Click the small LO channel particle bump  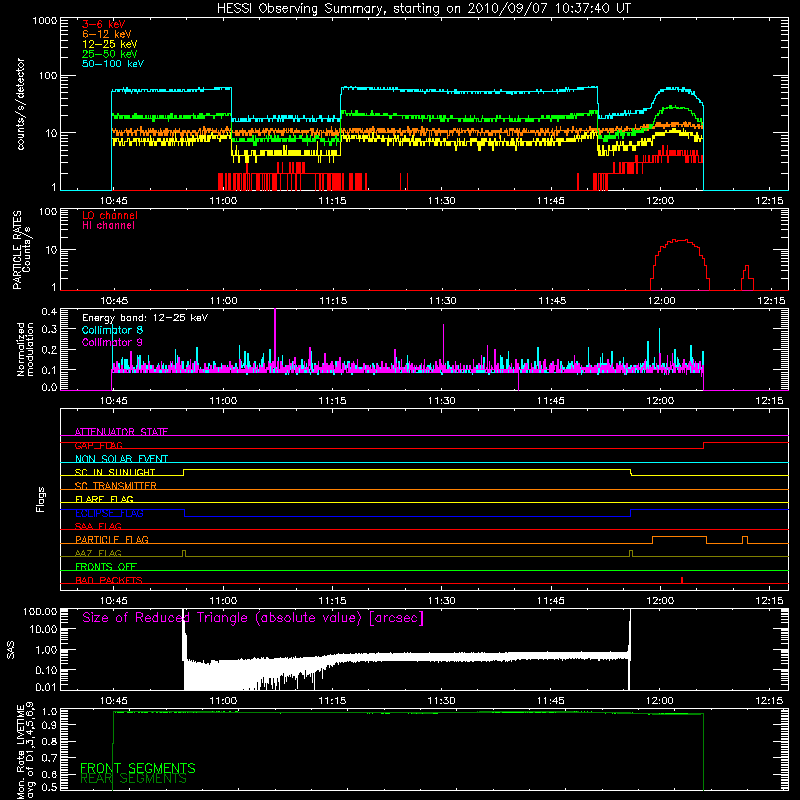pyautogui.click(x=747, y=278)
